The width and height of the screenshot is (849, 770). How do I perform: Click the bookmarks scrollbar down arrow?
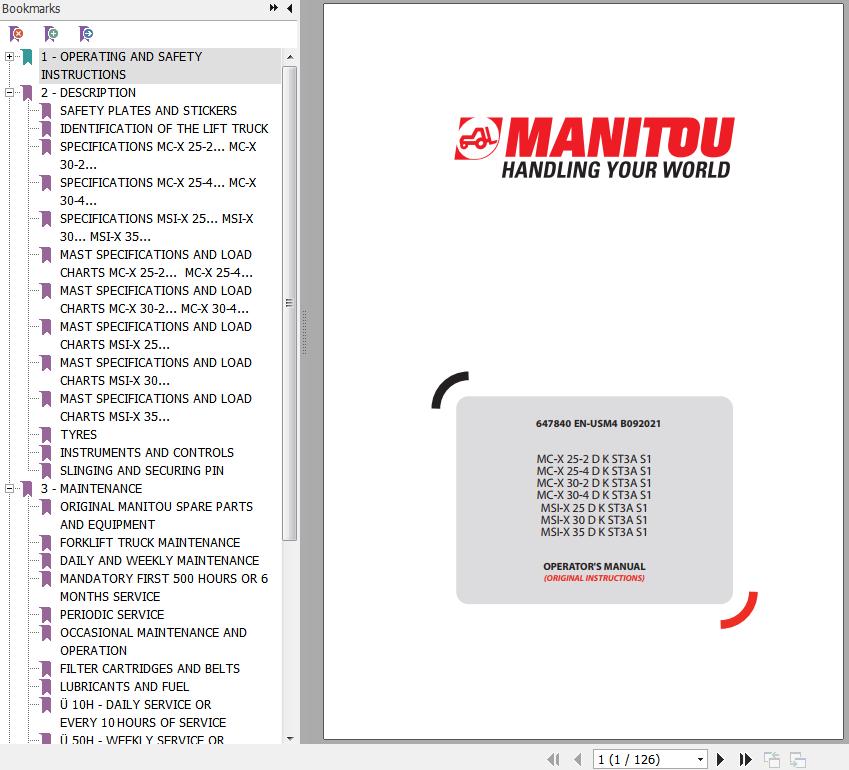tap(290, 738)
